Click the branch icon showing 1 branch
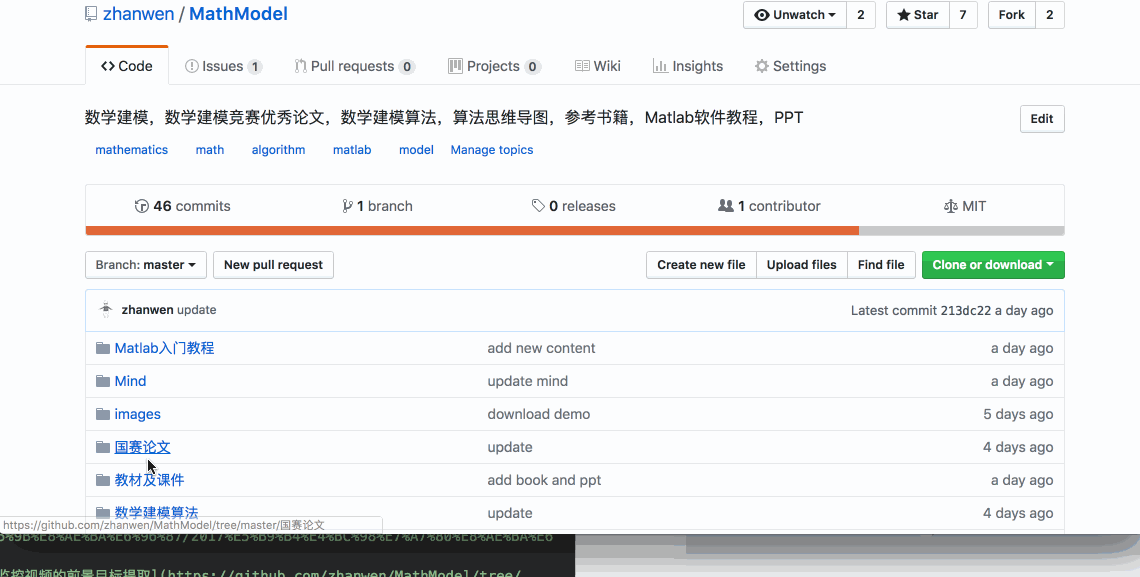This screenshot has height=577, width=1140. [348, 206]
